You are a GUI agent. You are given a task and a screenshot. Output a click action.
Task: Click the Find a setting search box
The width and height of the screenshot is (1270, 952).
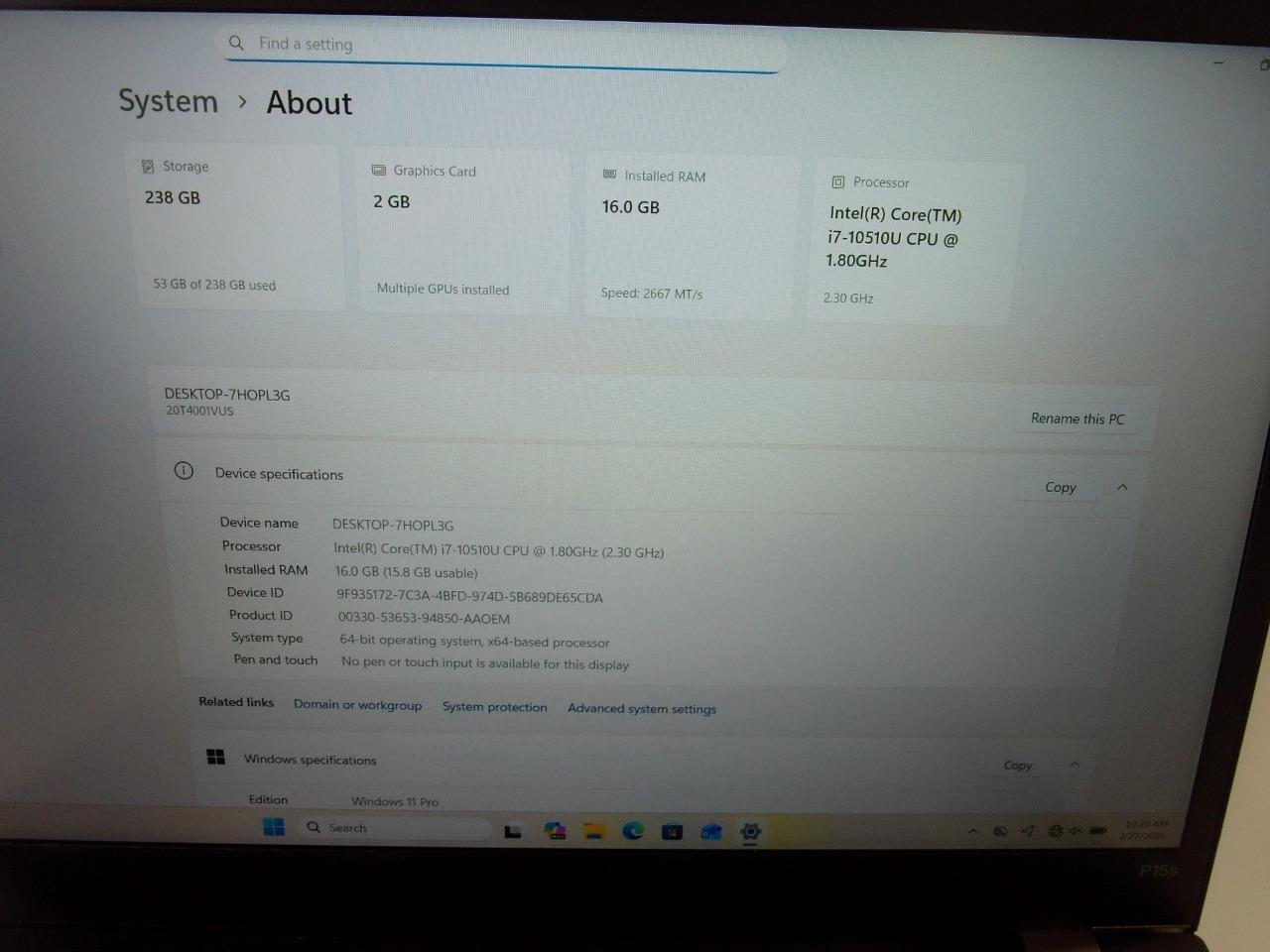pos(501,45)
